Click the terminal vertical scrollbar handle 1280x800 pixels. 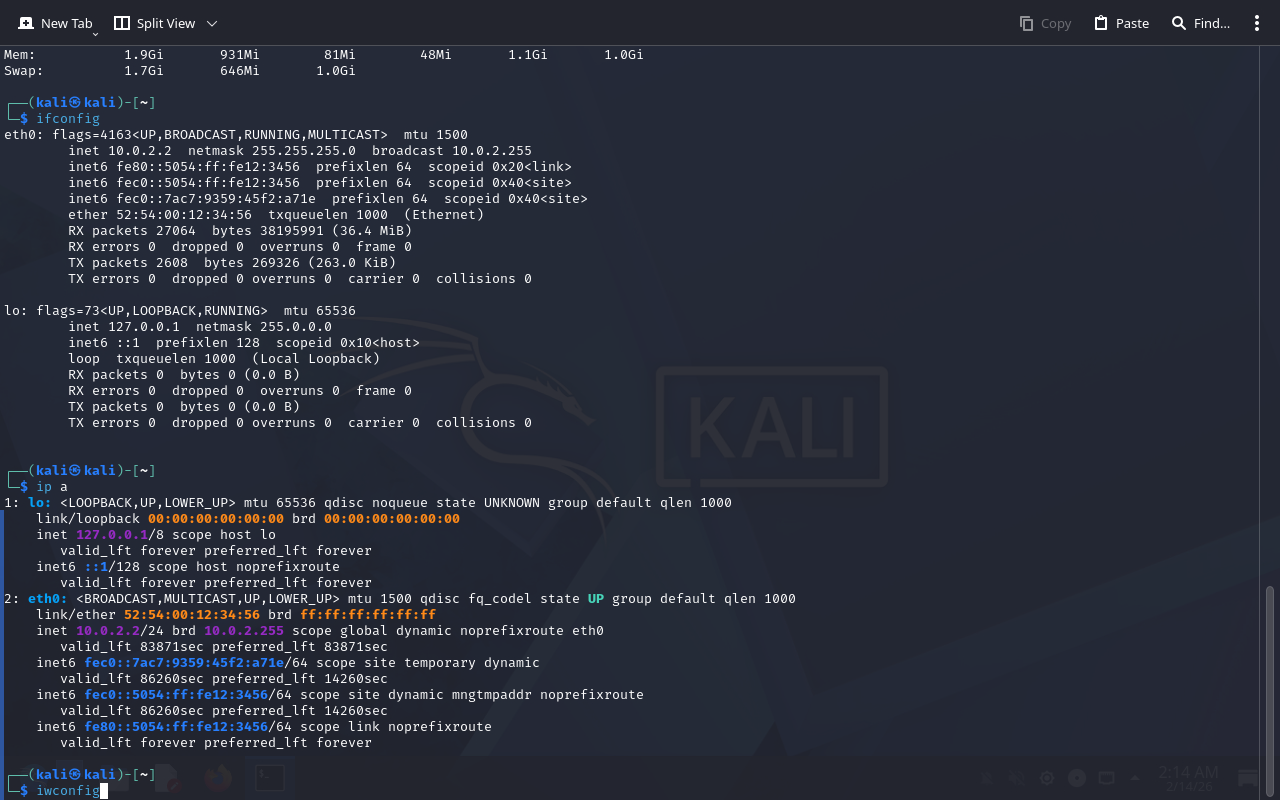[x=1270, y=680]
